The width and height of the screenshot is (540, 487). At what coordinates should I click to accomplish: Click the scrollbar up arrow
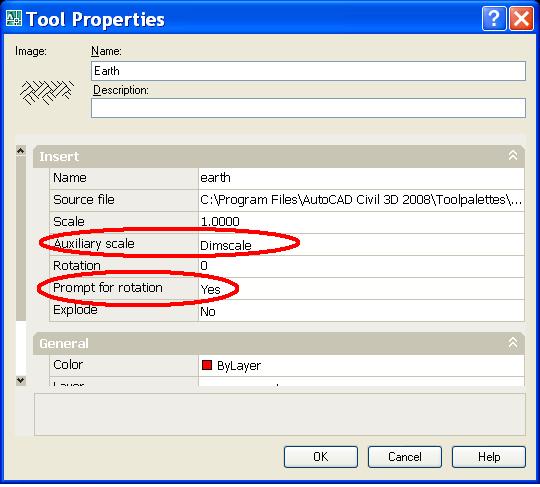tap(21, 151)
